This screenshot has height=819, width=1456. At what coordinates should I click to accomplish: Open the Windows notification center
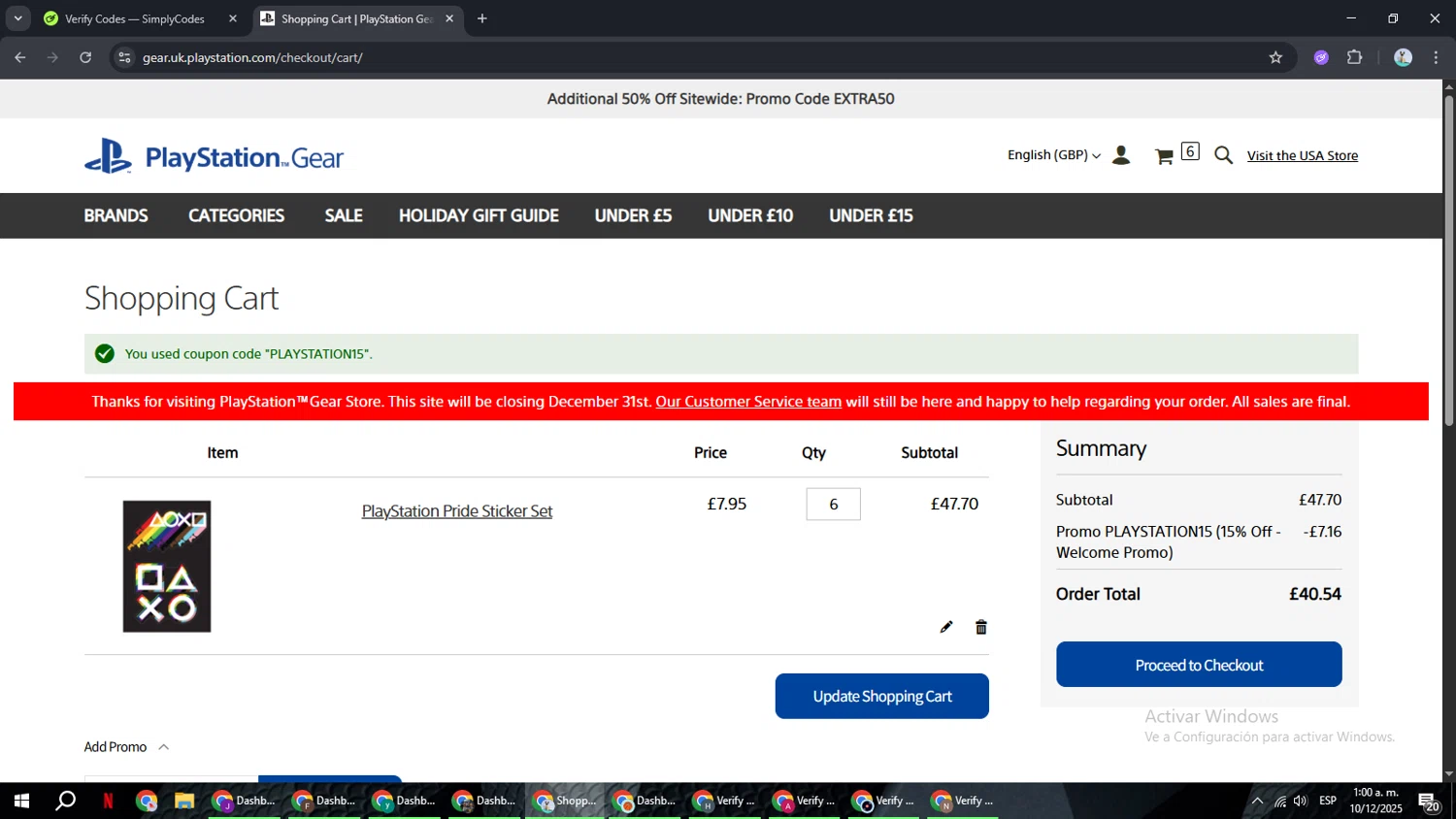pyautogui.click(x=1429, y=802)
